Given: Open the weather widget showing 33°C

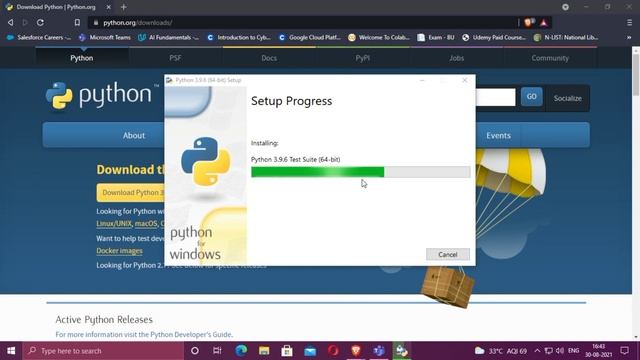Looking at the screenshot, I should [x=500, y=351].
